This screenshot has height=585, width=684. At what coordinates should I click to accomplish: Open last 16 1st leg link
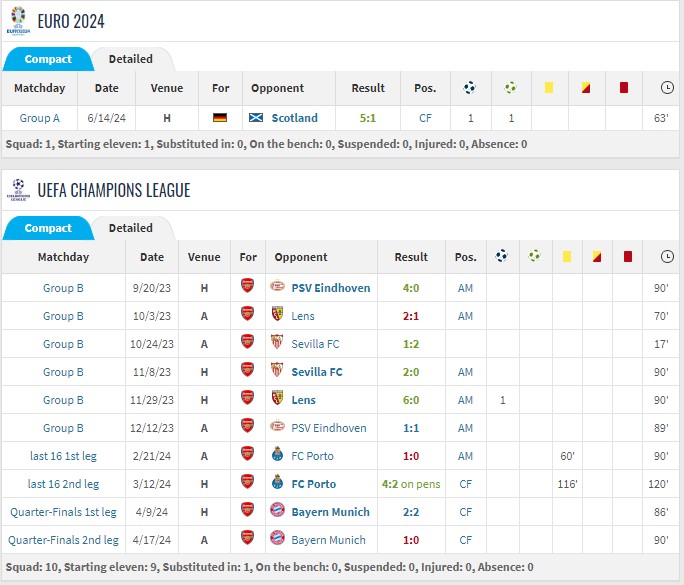coord(63,456)
